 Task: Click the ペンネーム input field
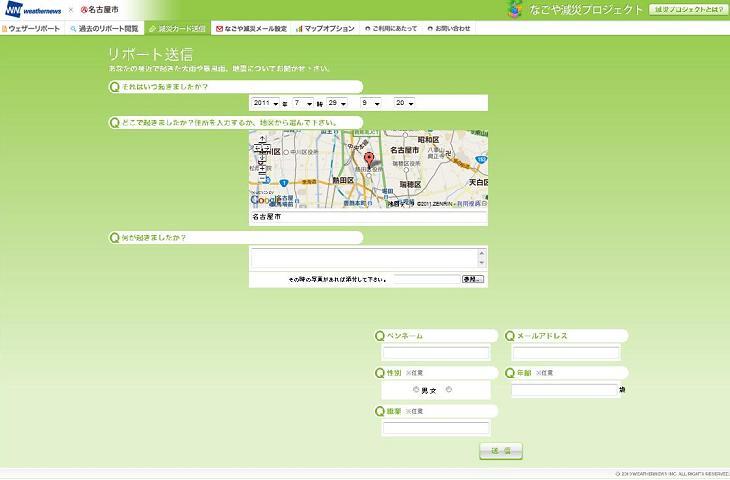point(436,353)
